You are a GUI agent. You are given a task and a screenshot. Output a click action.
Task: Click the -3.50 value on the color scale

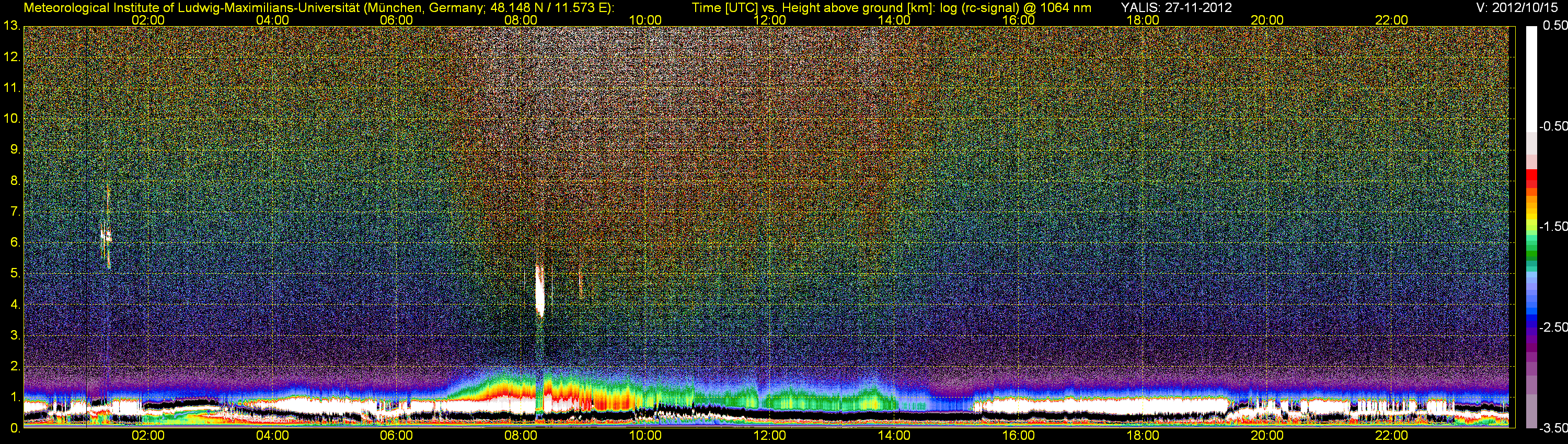pos(1553,428)
